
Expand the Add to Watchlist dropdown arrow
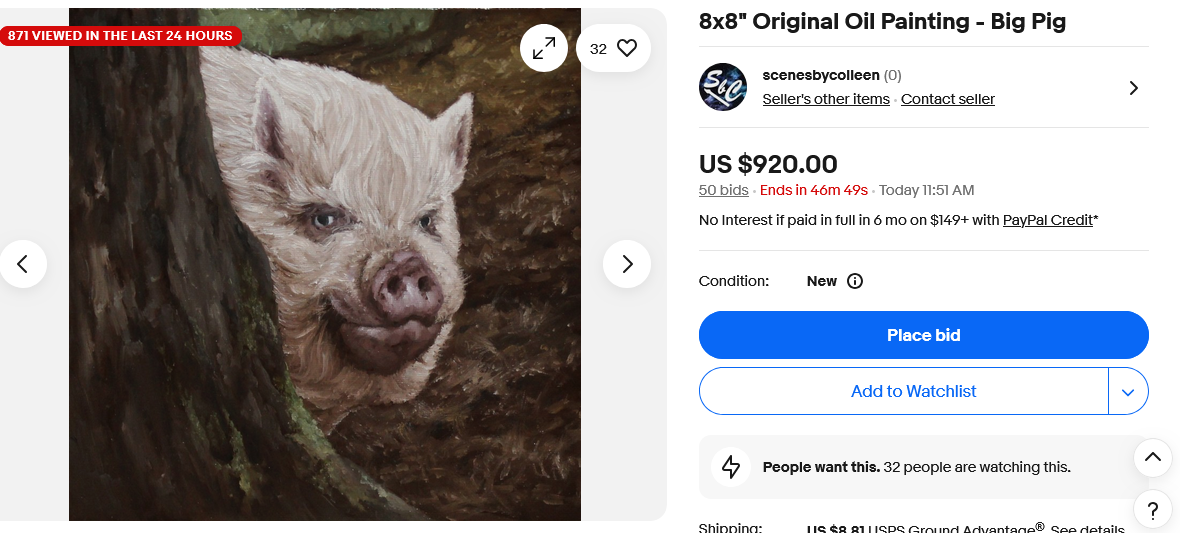[1128, 391]
